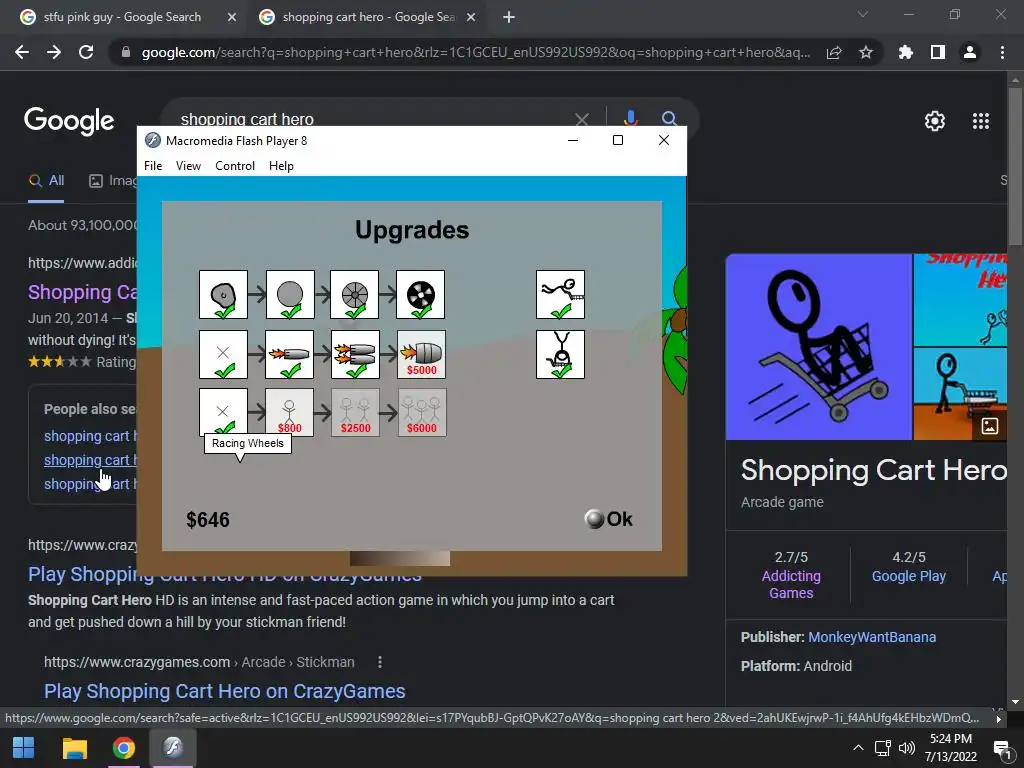Open File menu in Flash Player
The image size is (1024, 768).
pyautogui.click(x=153, y=166)
